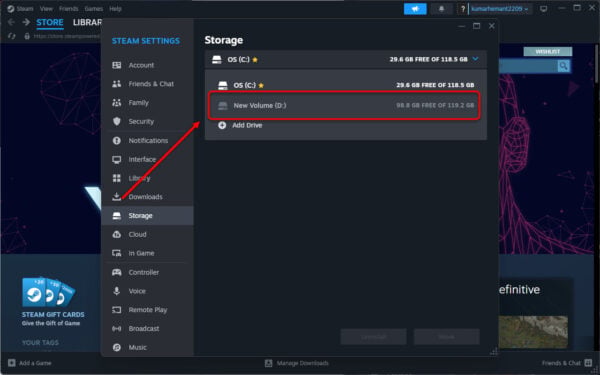
Task: Click the announcements megaphone button
Action: pyautogui.click(x=415, y=8)
